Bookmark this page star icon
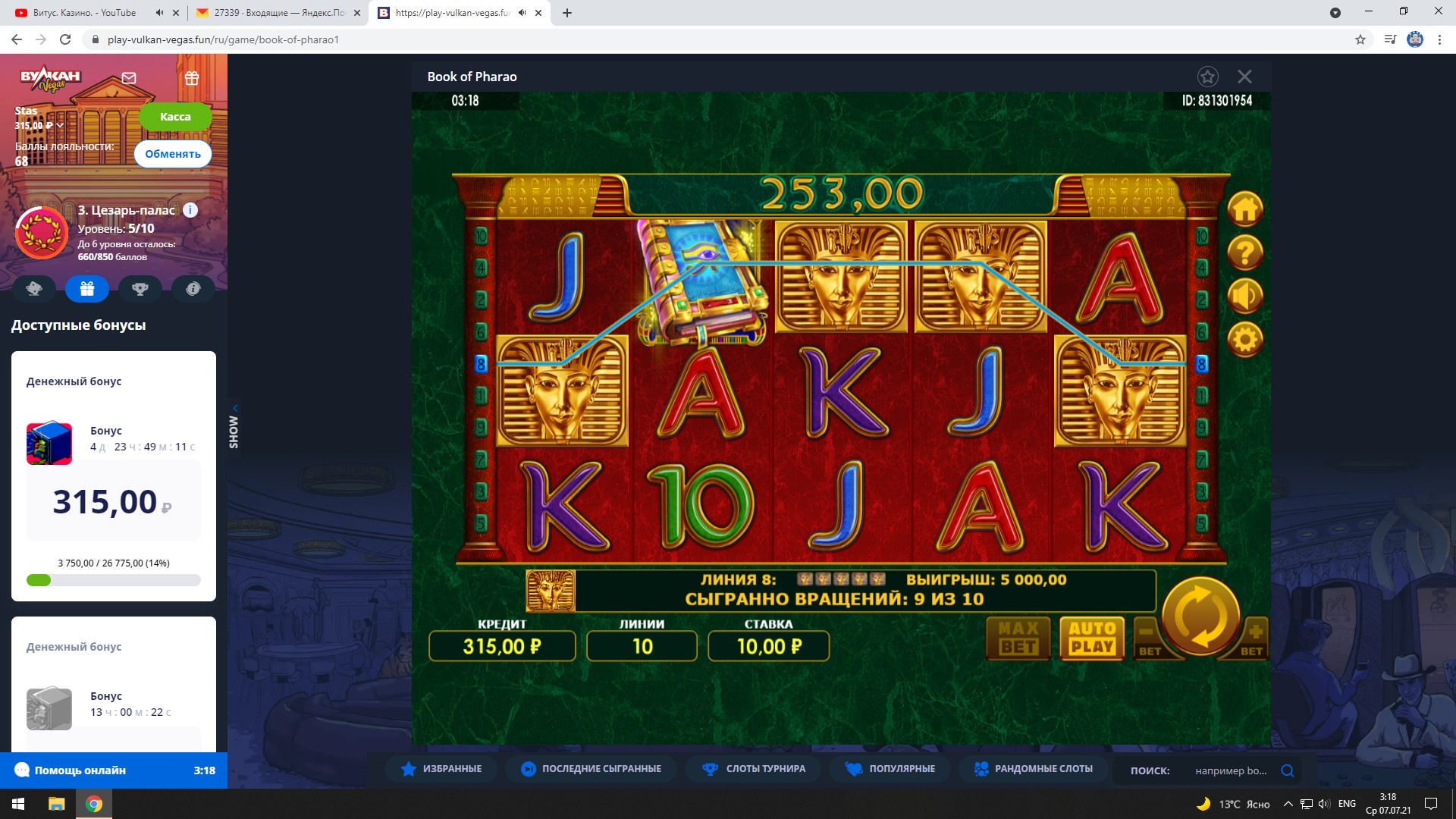This screenshot has width=1456, height=819. coord(1360,39)
